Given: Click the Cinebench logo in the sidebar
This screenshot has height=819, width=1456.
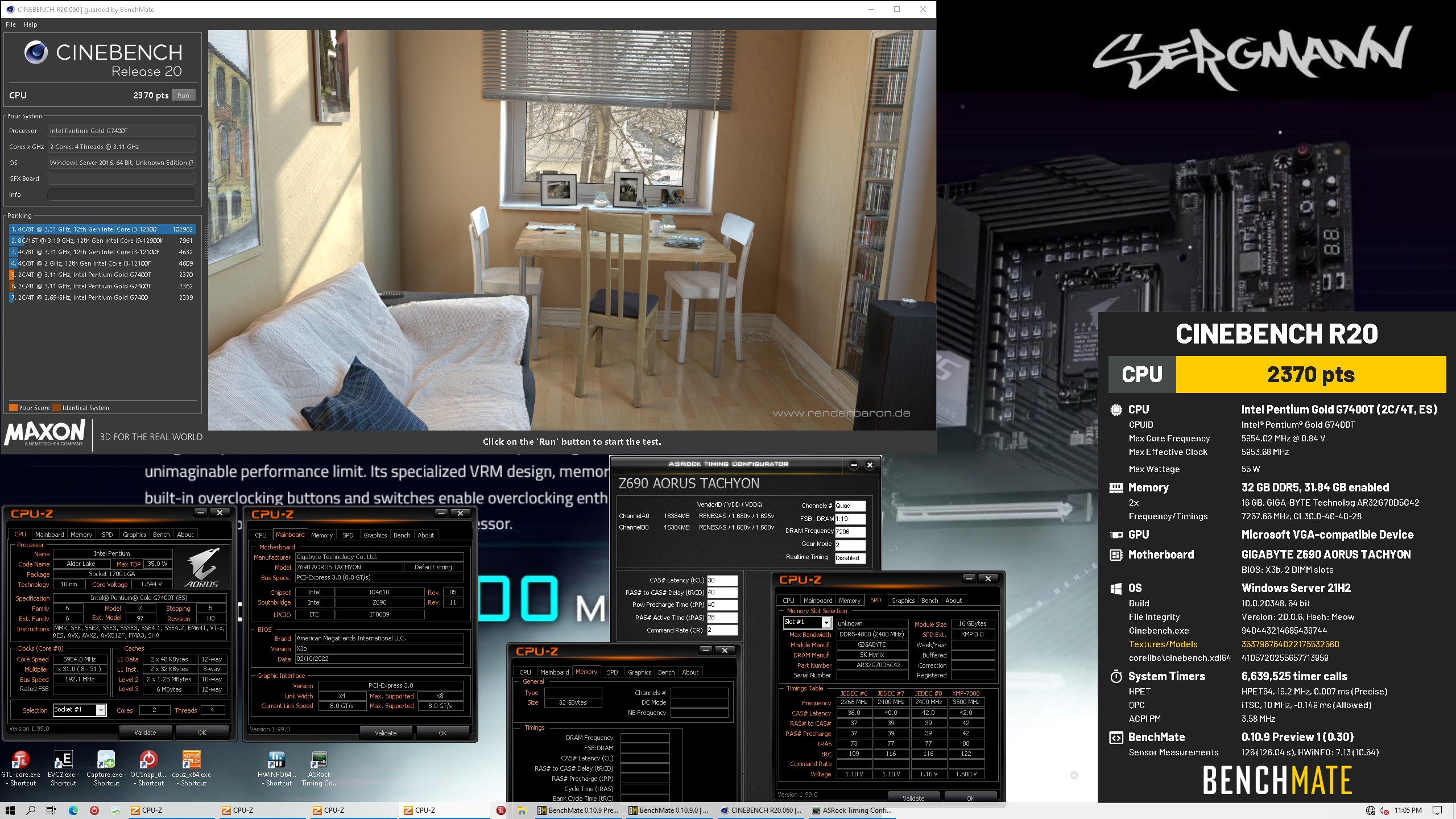Looking at the screenshot, I should click(x=36, y=52).
